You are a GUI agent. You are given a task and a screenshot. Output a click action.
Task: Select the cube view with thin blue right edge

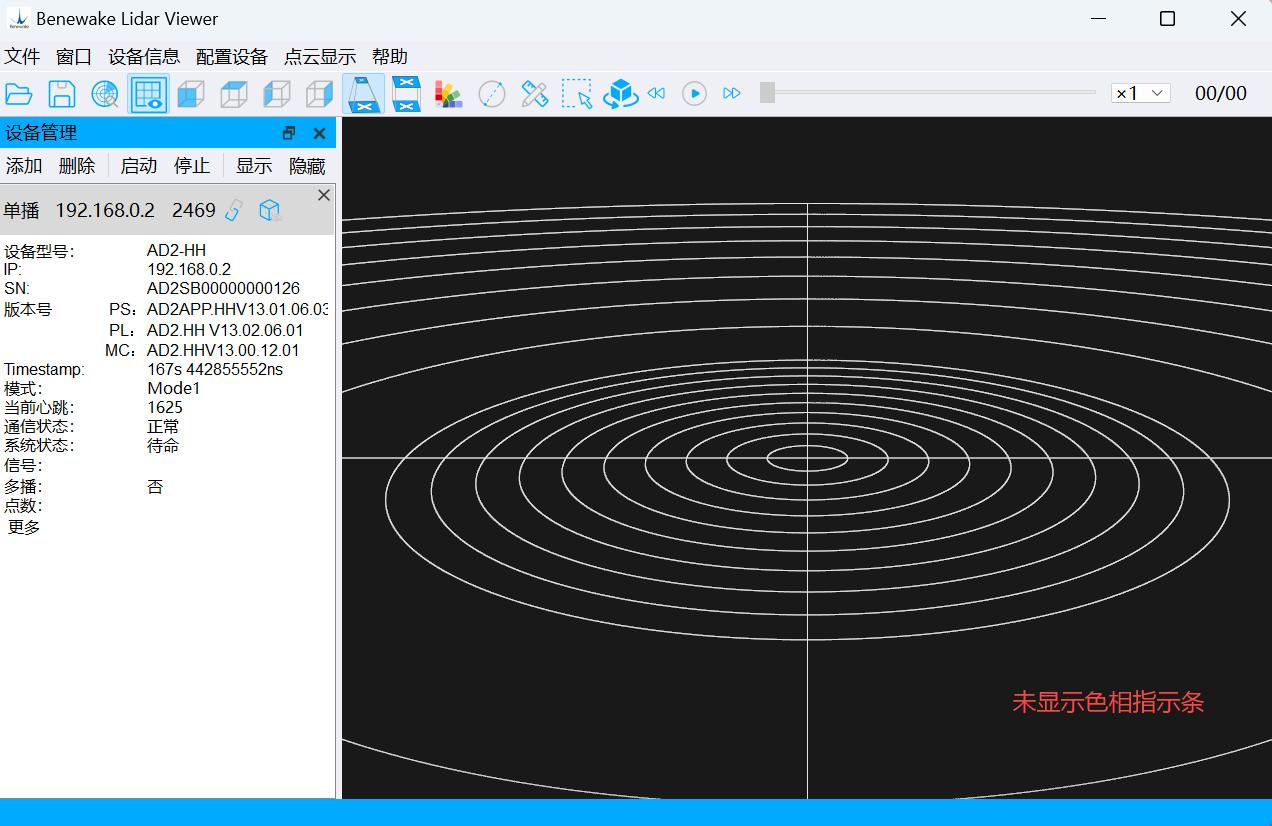[x=320, y=94]
